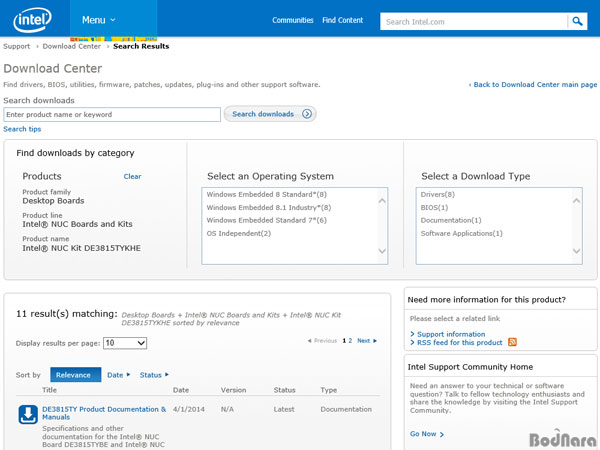
Task: Click the Intel logo
Action: (32, 20)
